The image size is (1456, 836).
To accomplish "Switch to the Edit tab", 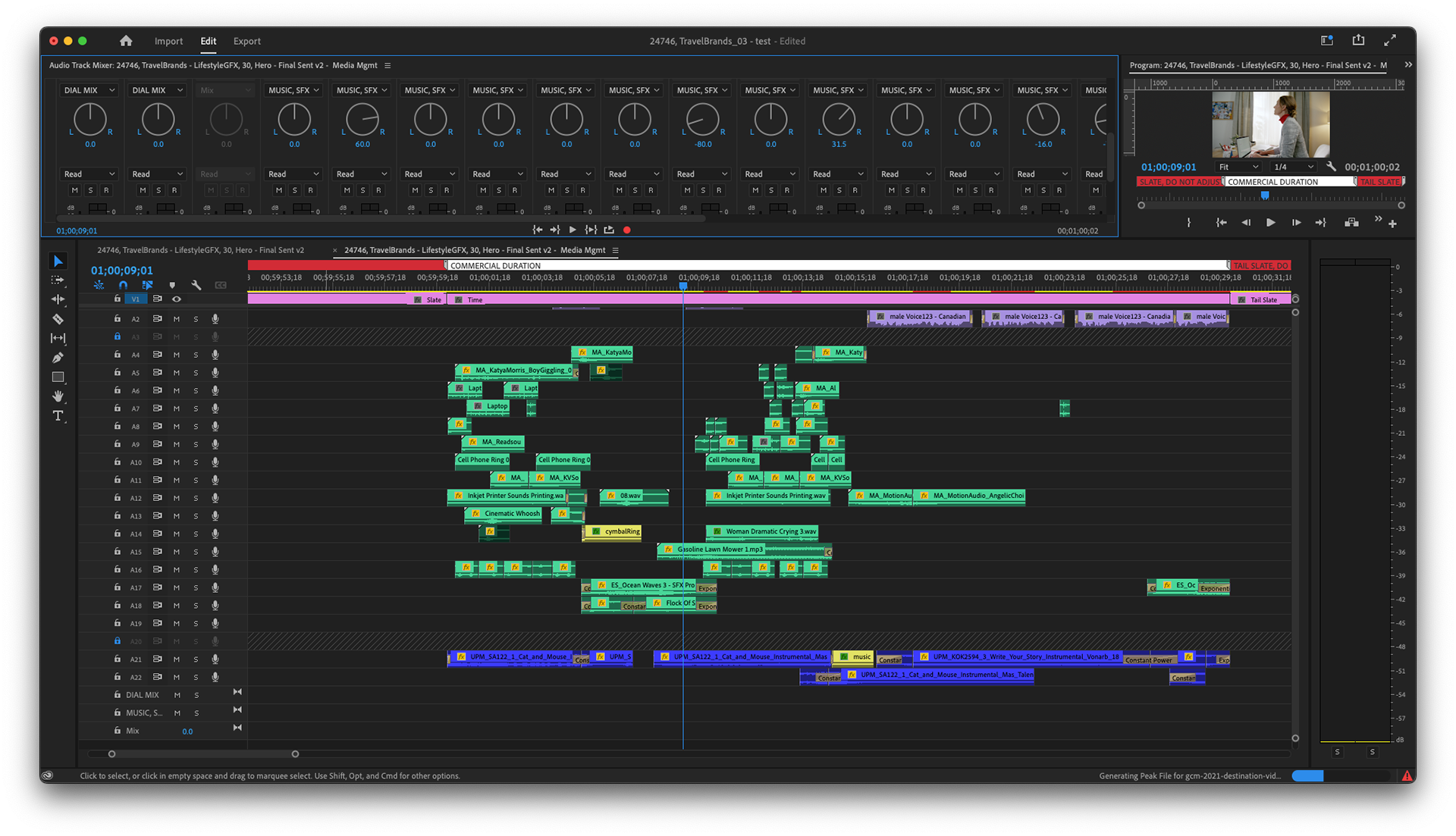I will click(208, 41).
